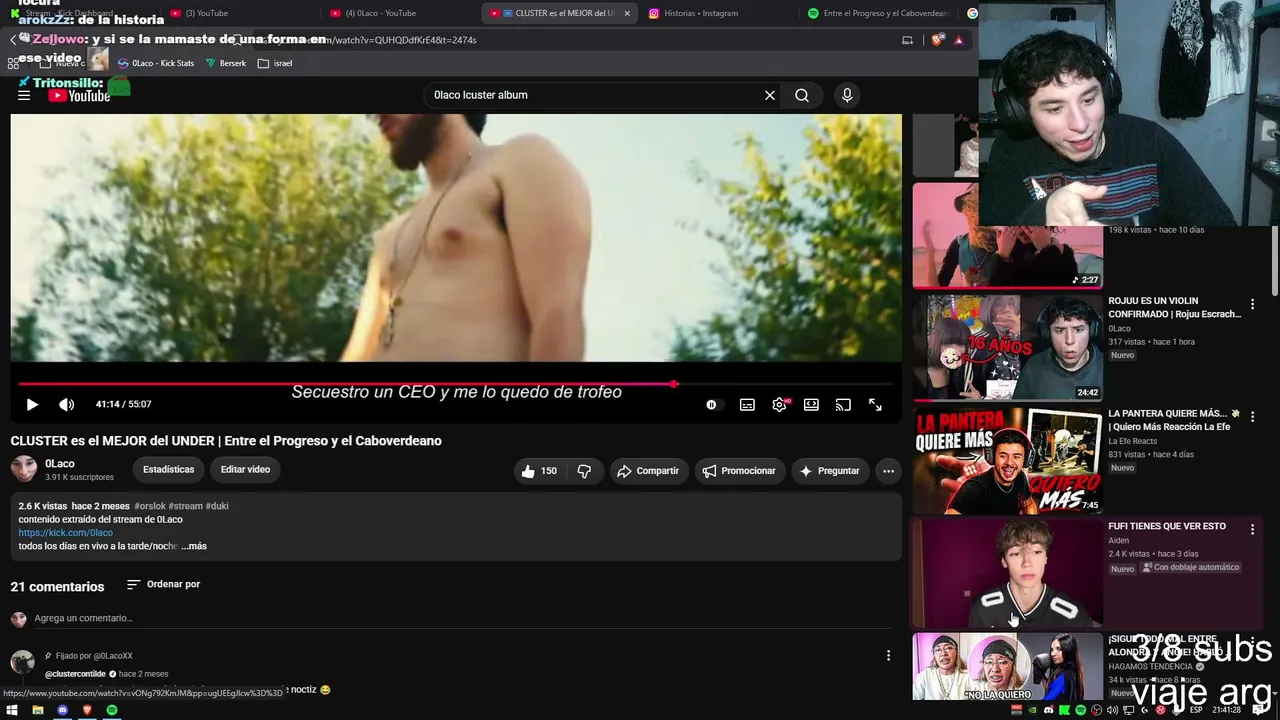Go to the YouTube home logo

(x=79, y=96)
